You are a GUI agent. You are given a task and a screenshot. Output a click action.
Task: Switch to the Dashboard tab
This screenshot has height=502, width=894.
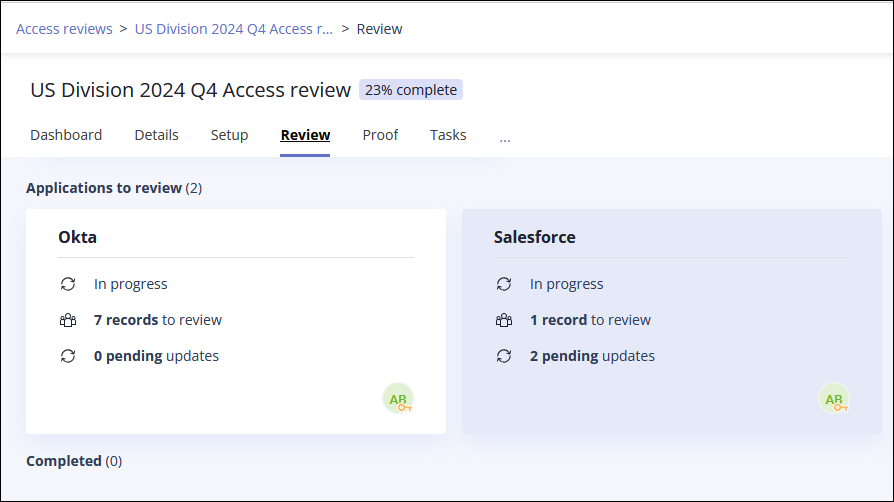coord(66,135)
